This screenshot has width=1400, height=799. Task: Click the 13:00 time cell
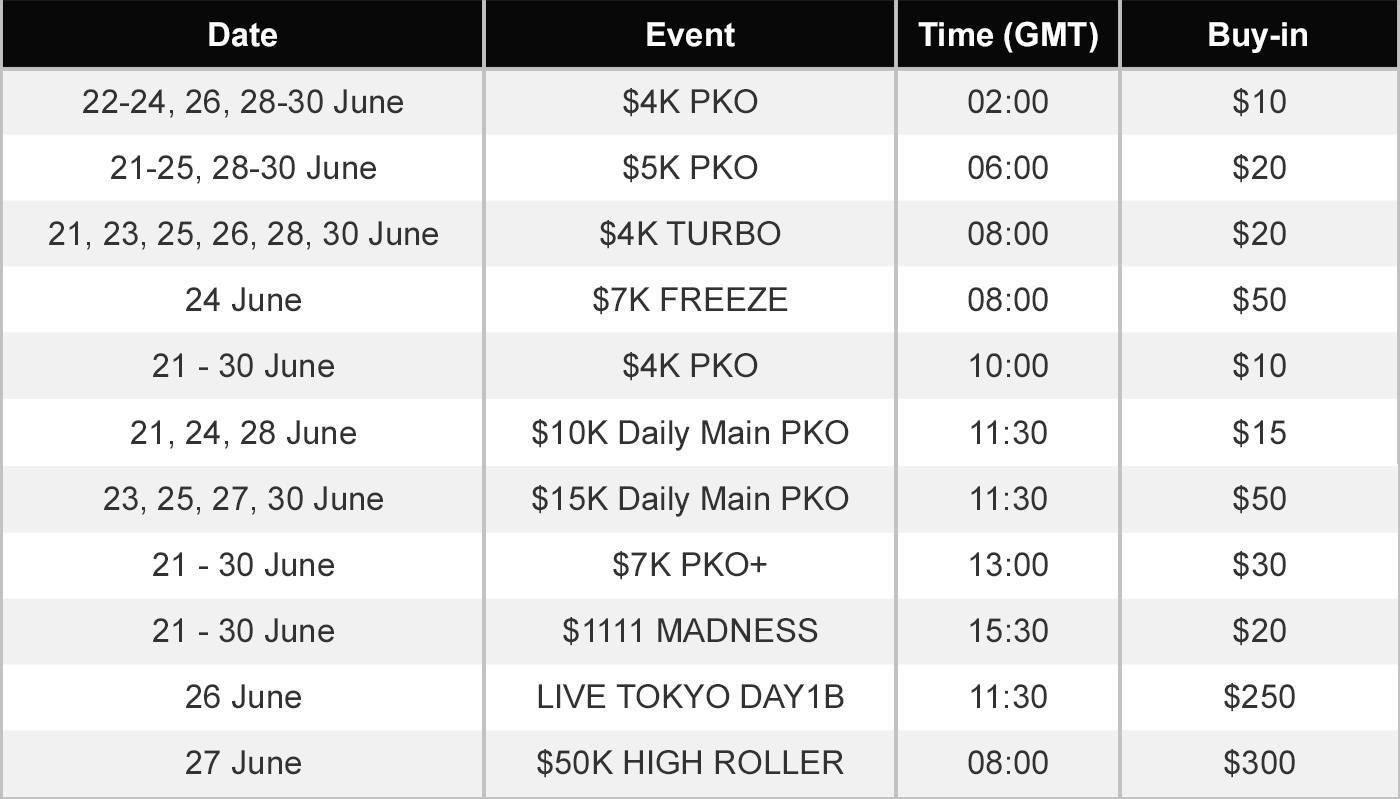(x=1008, y=565)
